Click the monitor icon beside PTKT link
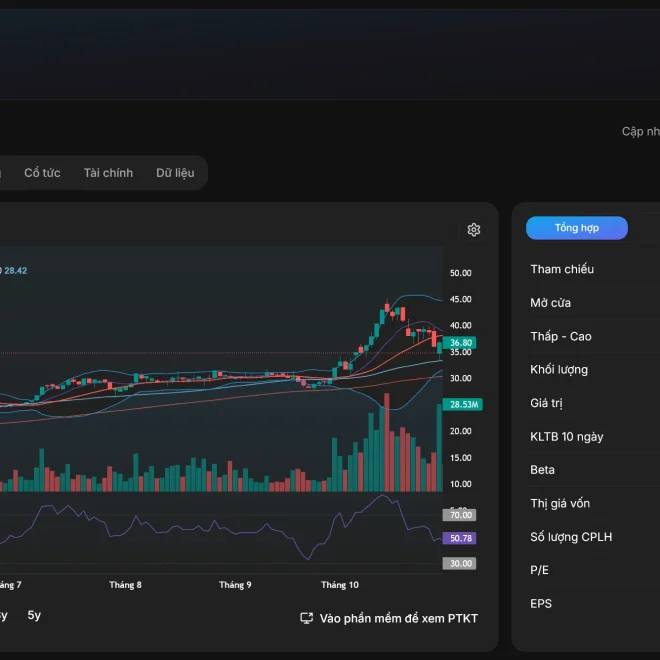Screen dimensions: 660x660 306,618
